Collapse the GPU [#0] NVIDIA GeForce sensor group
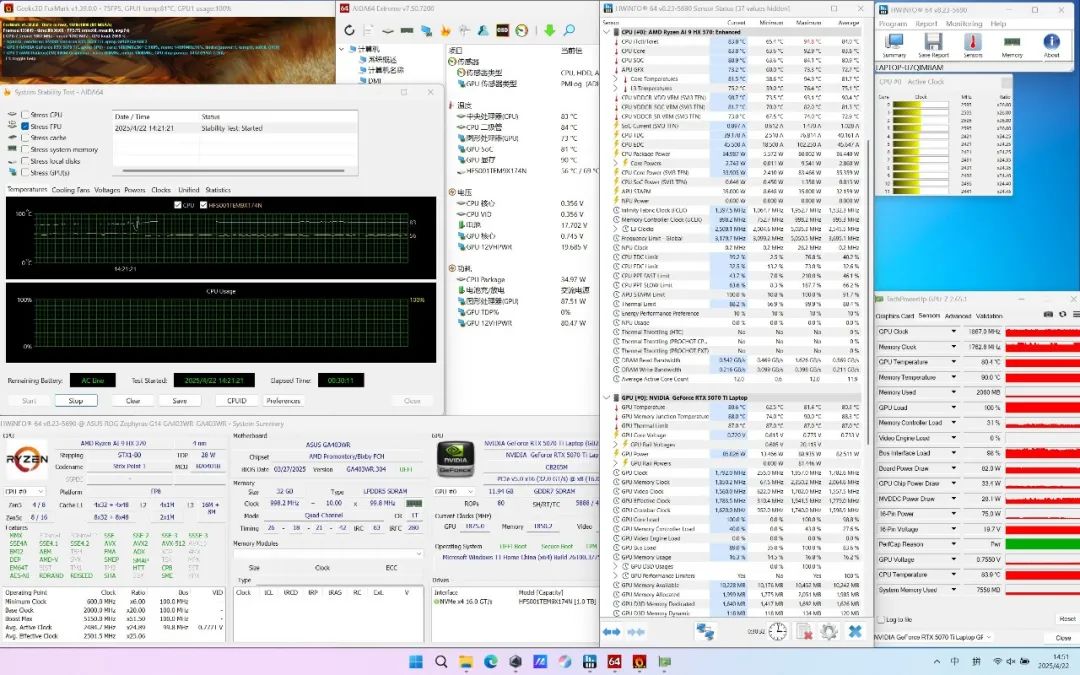 (x=607, y=397)
